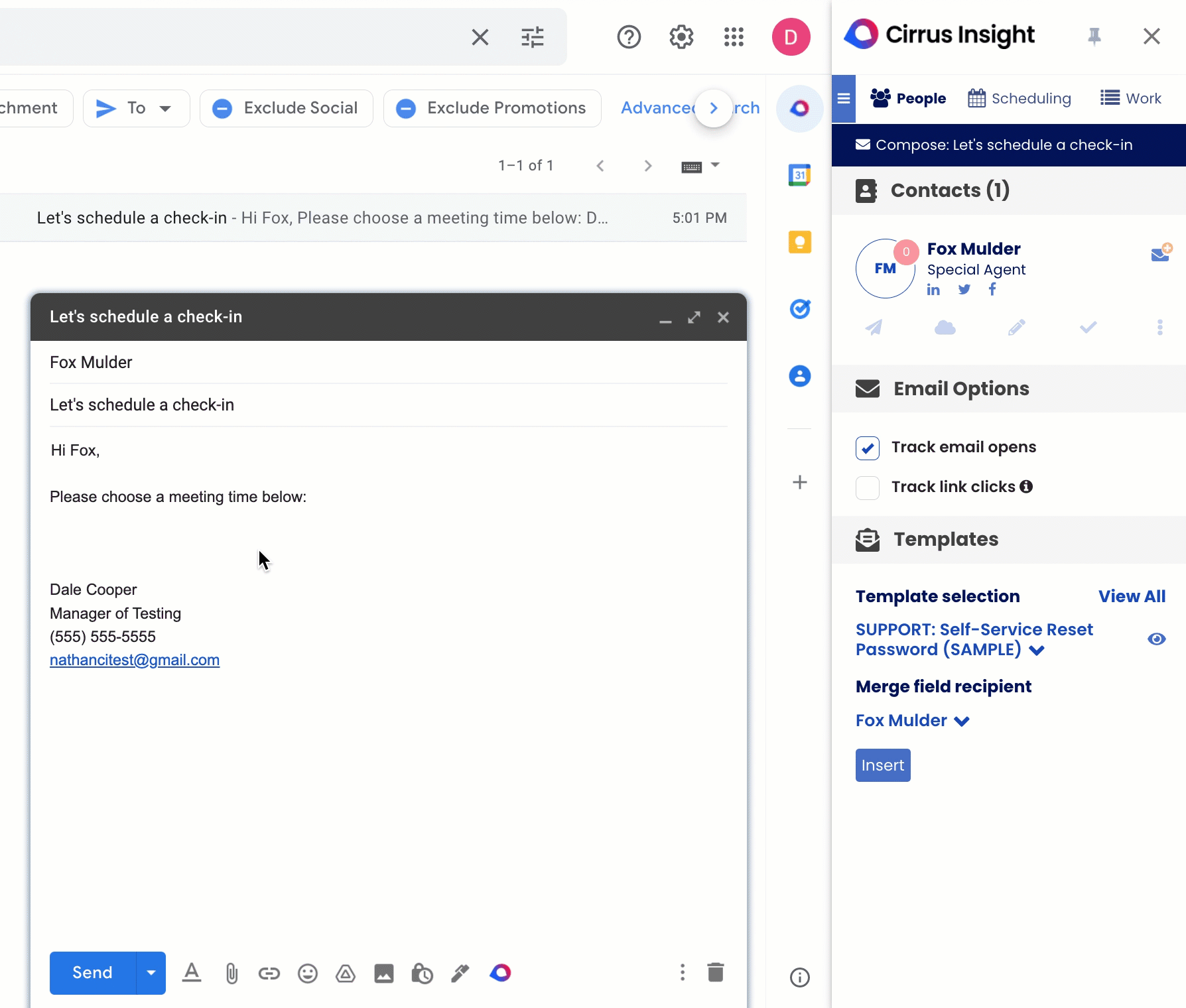Pin the Cirrus Insight panel

pos(1094,36)
